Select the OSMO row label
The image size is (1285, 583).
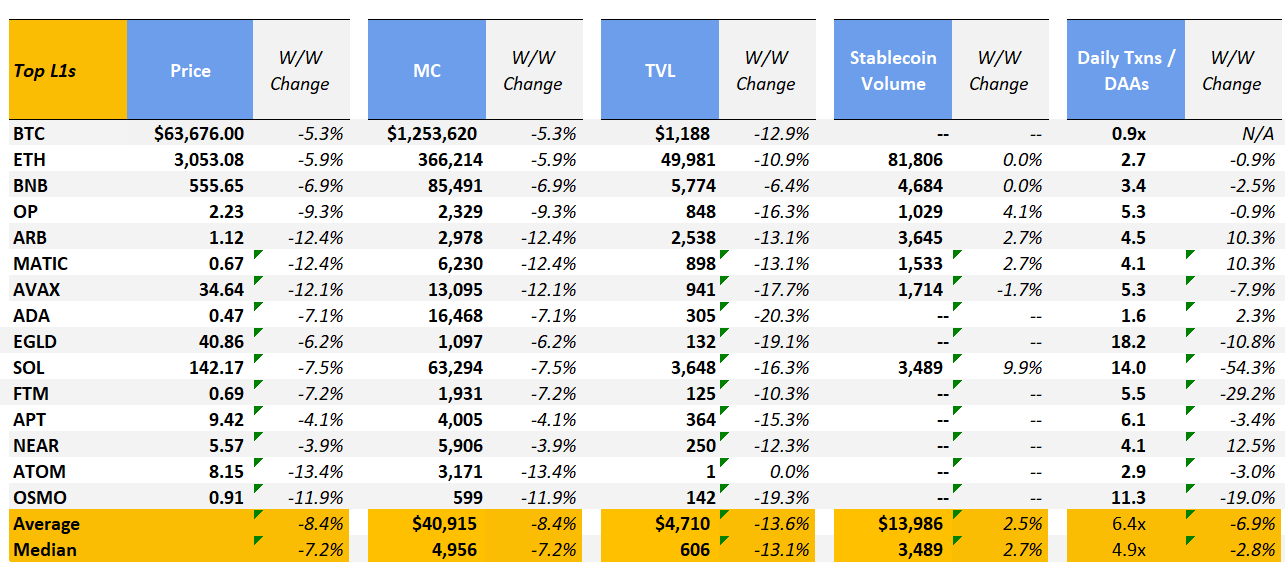click(x=36, y=497)
